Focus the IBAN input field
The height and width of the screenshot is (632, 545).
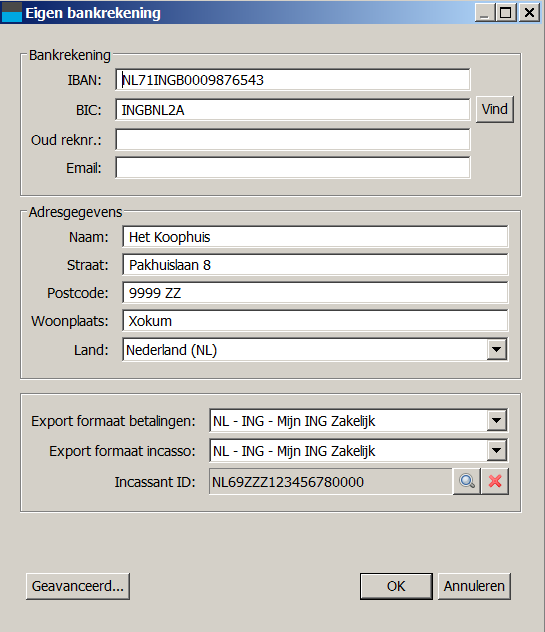click(293, 80)
